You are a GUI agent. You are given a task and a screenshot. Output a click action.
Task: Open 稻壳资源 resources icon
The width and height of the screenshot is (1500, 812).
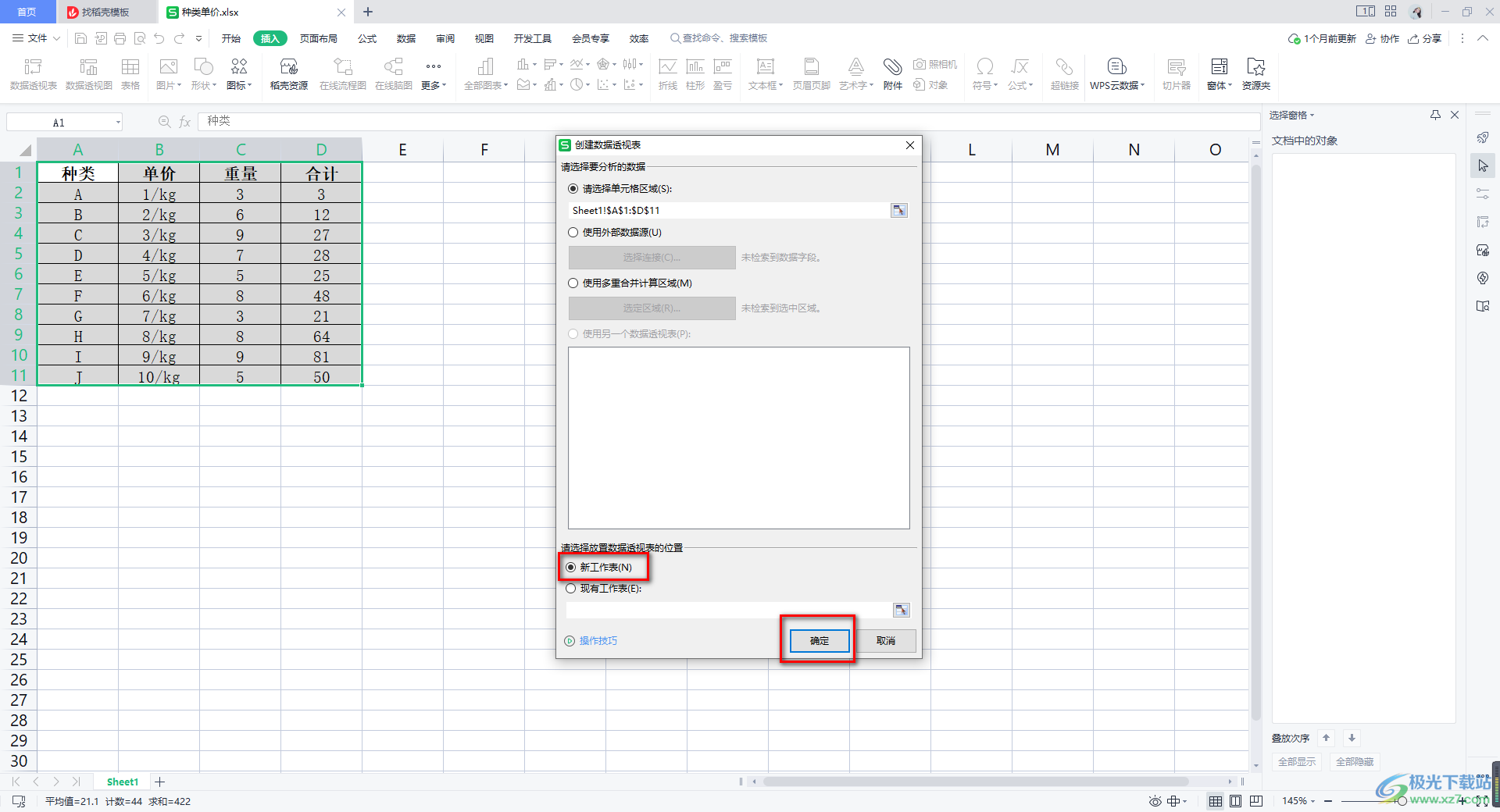[289, 74]
